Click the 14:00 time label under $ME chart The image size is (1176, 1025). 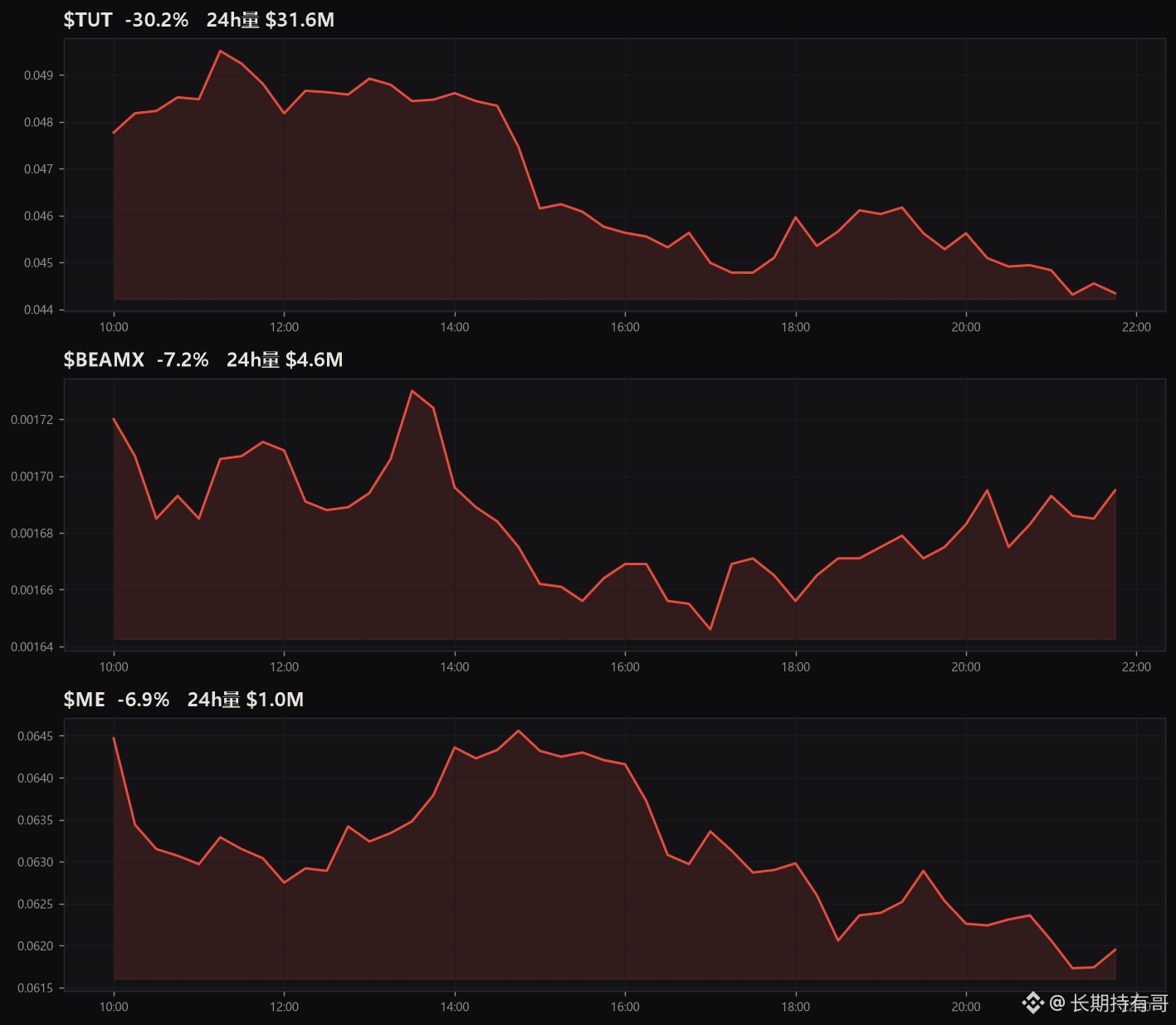click(x=455, y=1007)
